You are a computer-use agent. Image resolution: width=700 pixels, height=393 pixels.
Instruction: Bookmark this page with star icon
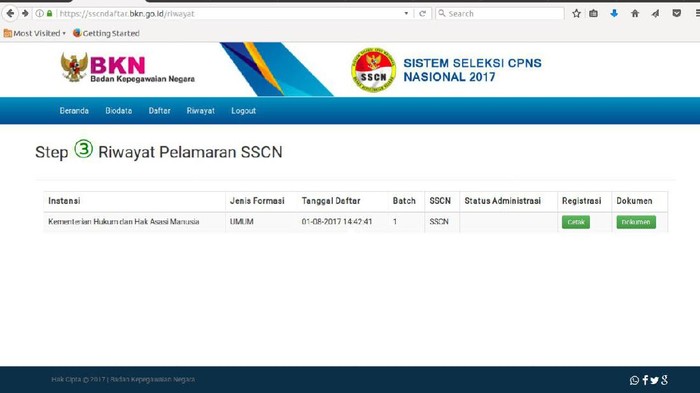[x=576, y=13]
